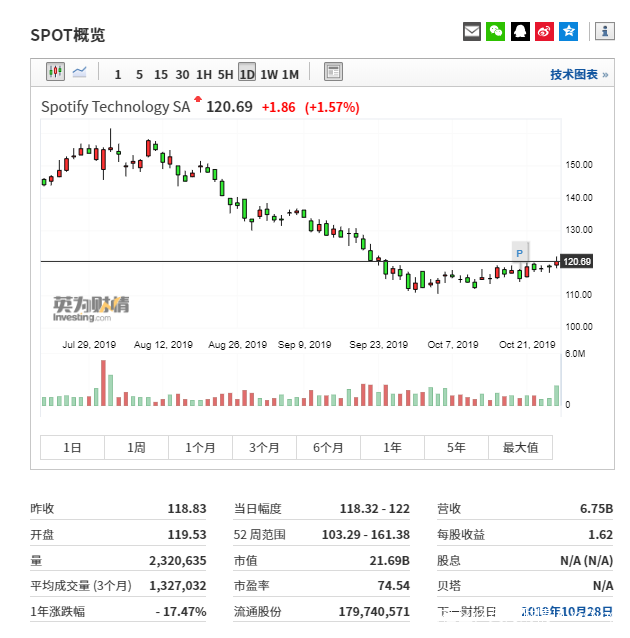Viewport: 630px width, 638px height.
Task: Click 营收 value 6.75B
Action: point(597,509)
